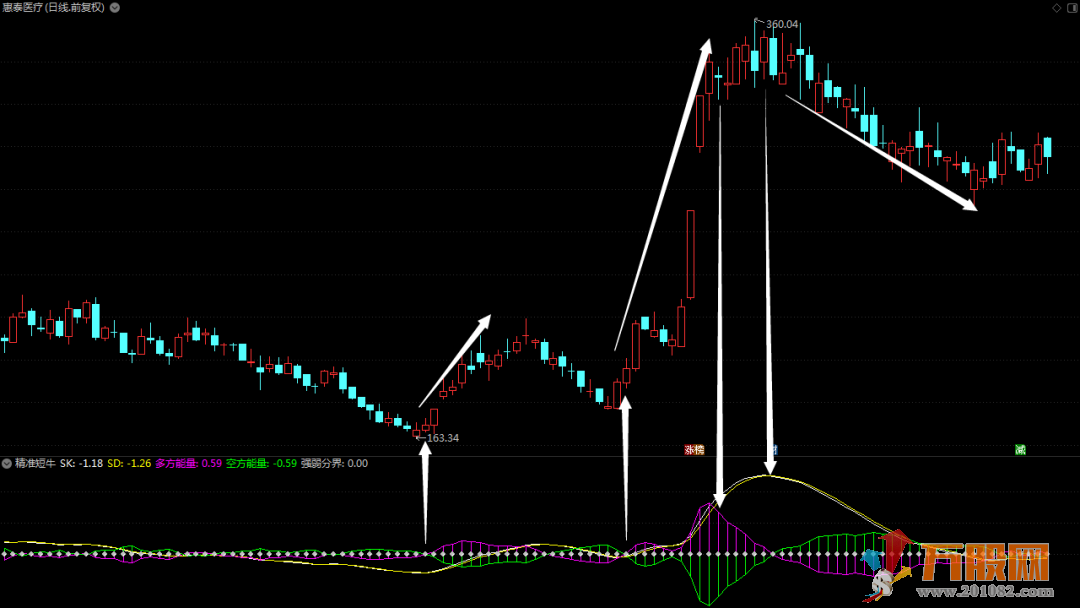The height and width of the screenshot is (608, 1080).
Task: Select the 精准短牛 indicator name
Action: coord(36,463)
